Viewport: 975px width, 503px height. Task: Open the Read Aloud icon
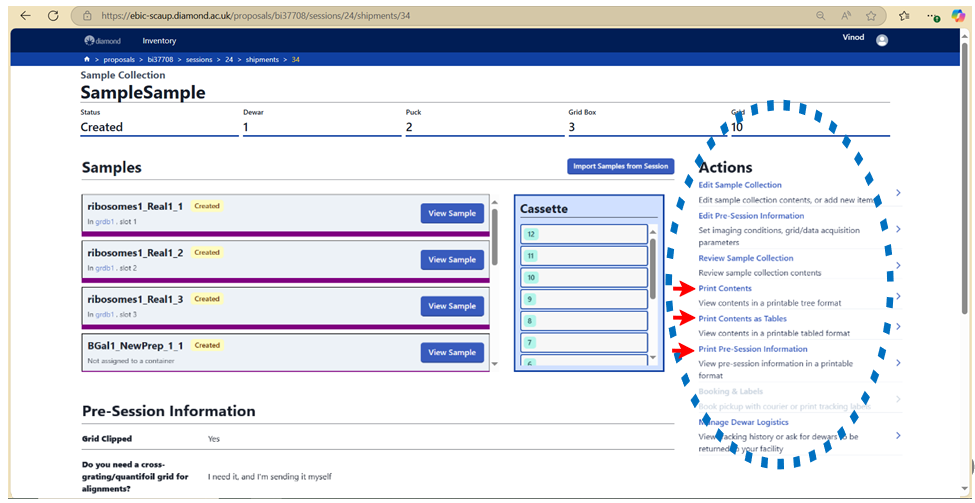click(x=846, y=16)
